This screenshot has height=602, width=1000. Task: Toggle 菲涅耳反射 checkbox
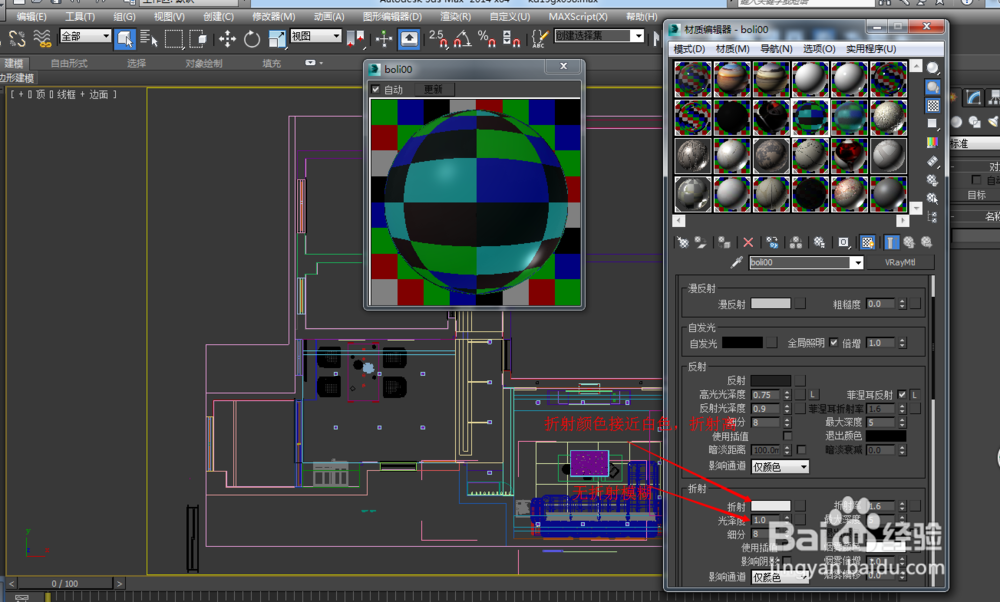coord(902,395)
